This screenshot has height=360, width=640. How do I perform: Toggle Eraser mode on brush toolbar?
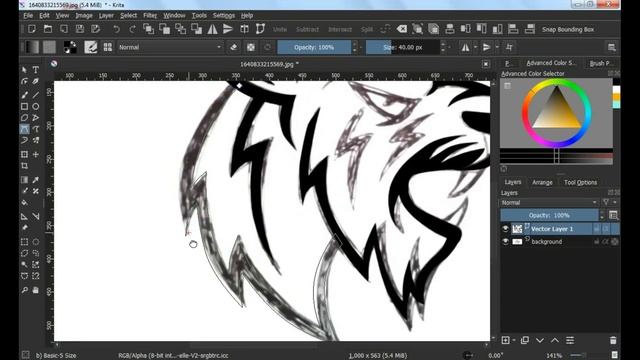pyautogui.click(x=233, y=47)
